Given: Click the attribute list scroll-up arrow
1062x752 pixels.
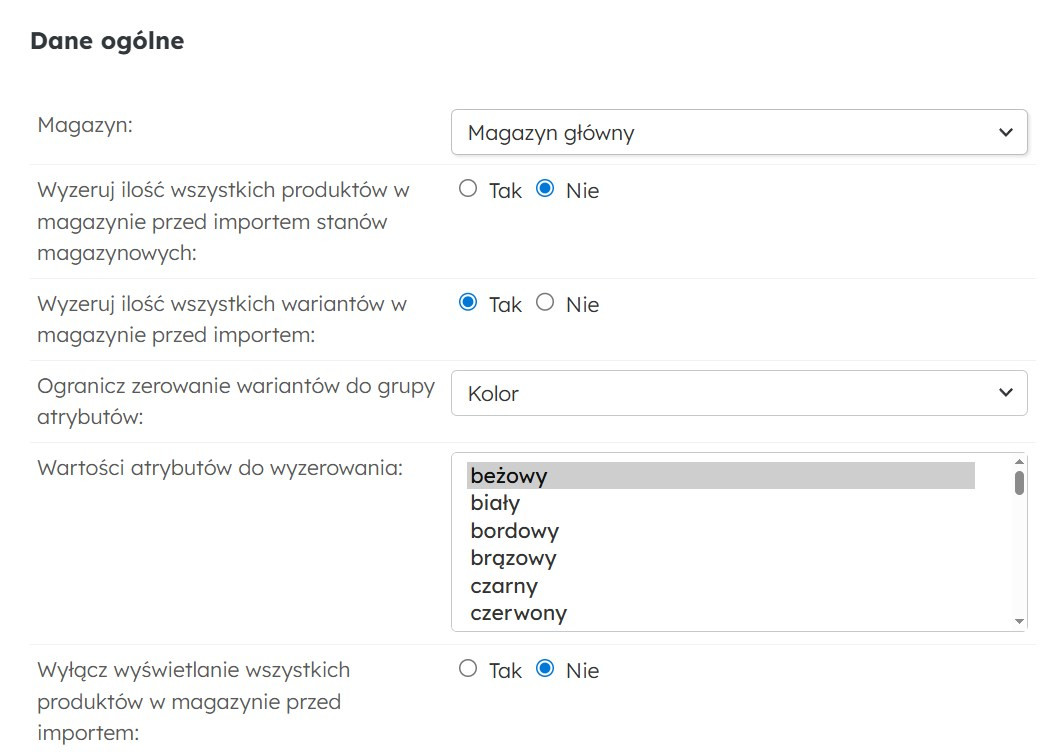Looking at the screenshot, I should coord(1019,462).
